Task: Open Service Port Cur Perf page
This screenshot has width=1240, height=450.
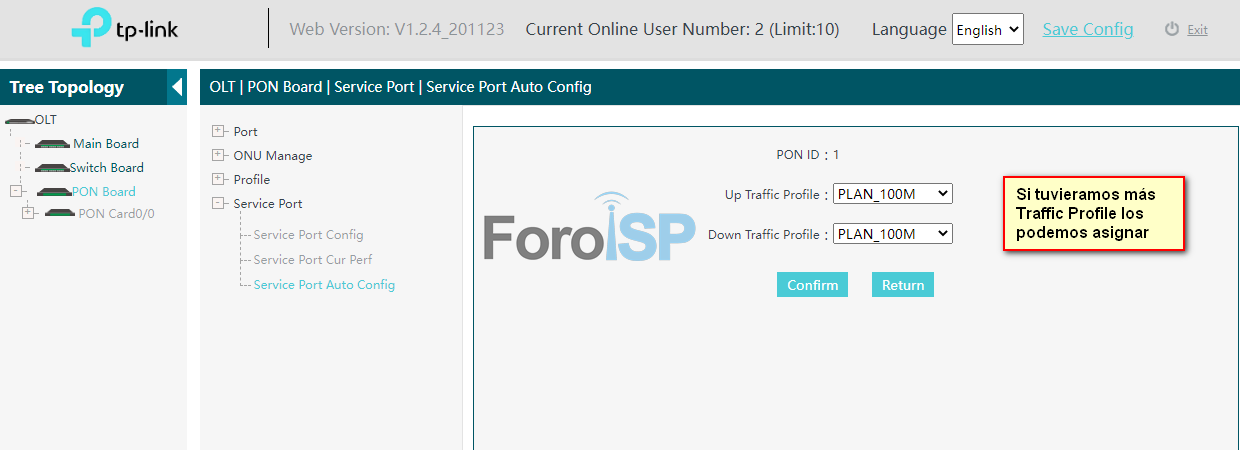Action: point(312,260)
